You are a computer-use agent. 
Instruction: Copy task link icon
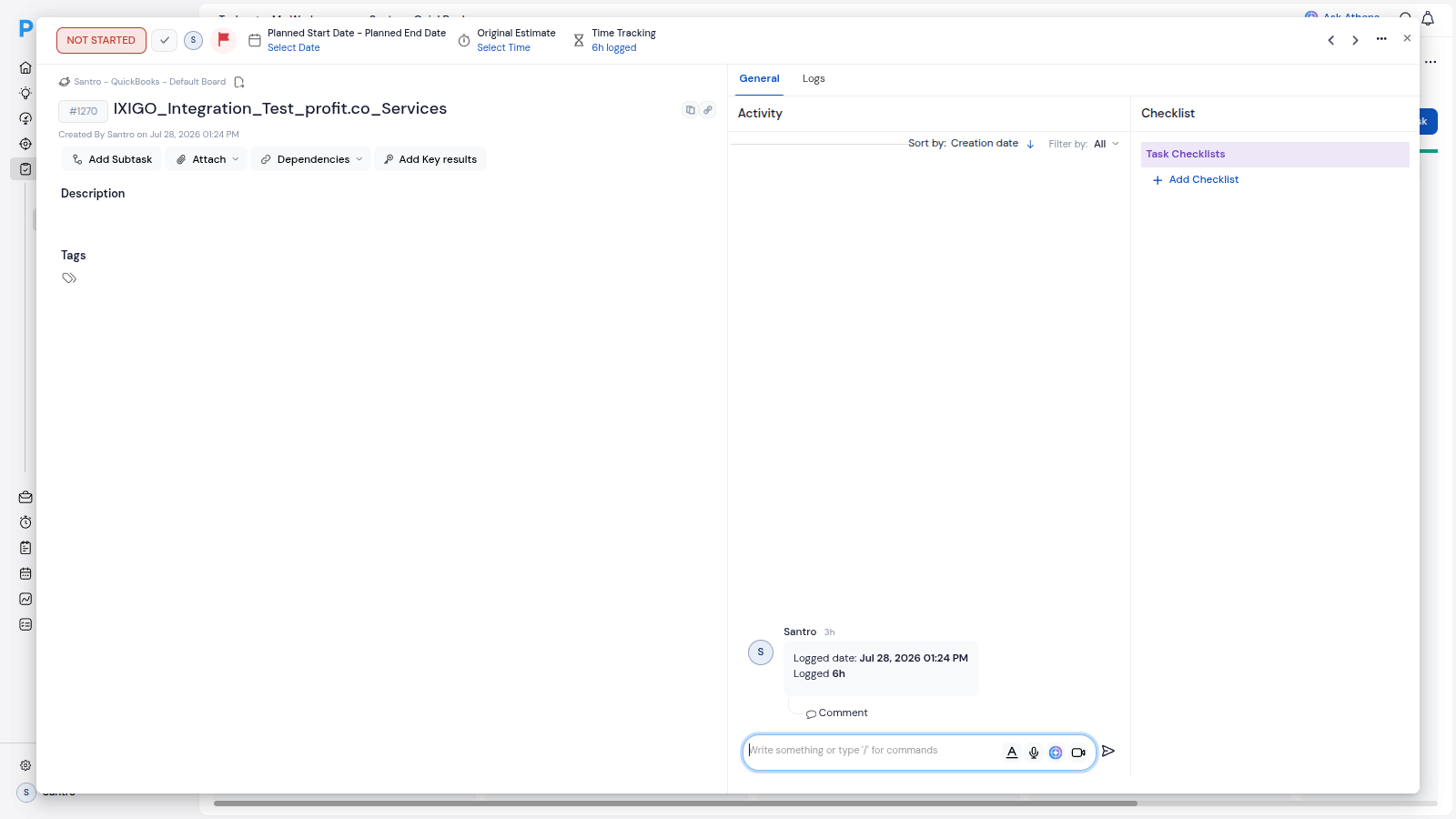pyautogui.click(x=708, y=110)
